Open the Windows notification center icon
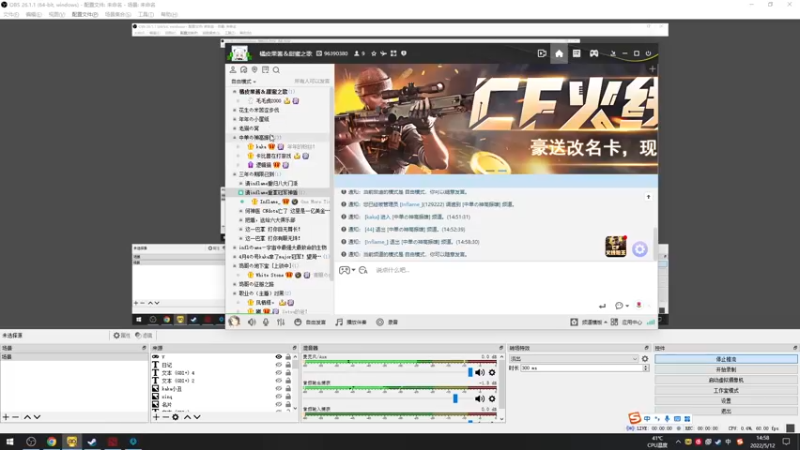 point(786,441)
